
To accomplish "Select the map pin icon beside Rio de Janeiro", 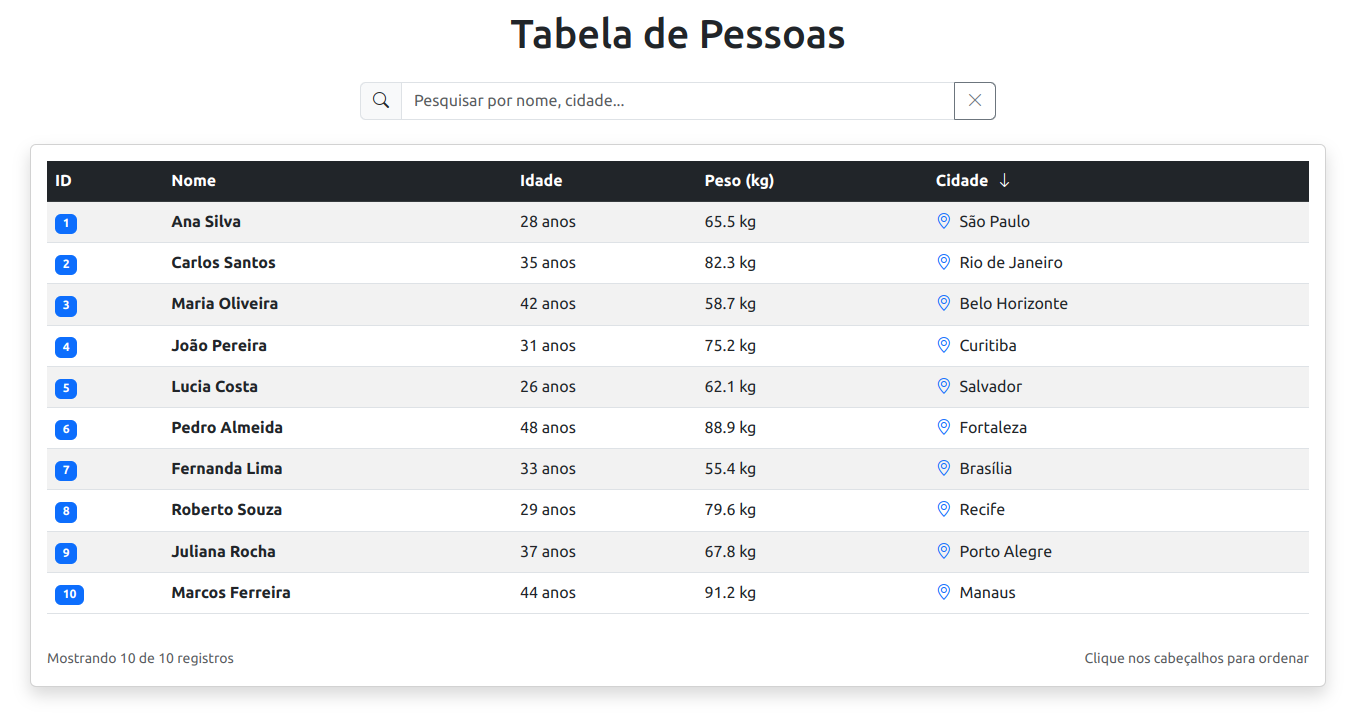I will pos(943,262).
